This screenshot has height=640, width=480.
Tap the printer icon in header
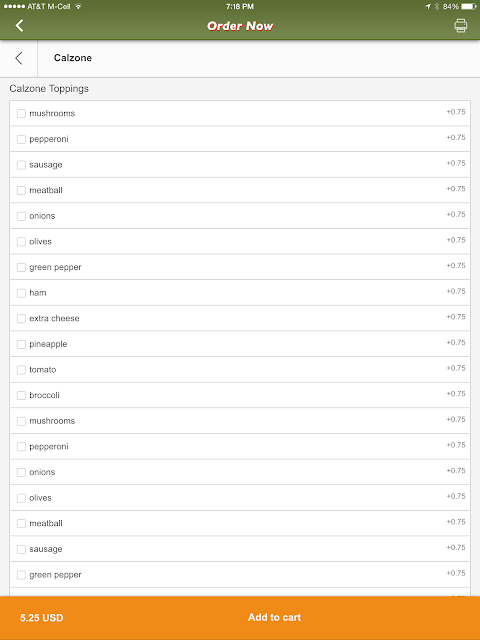pos(460,26)
